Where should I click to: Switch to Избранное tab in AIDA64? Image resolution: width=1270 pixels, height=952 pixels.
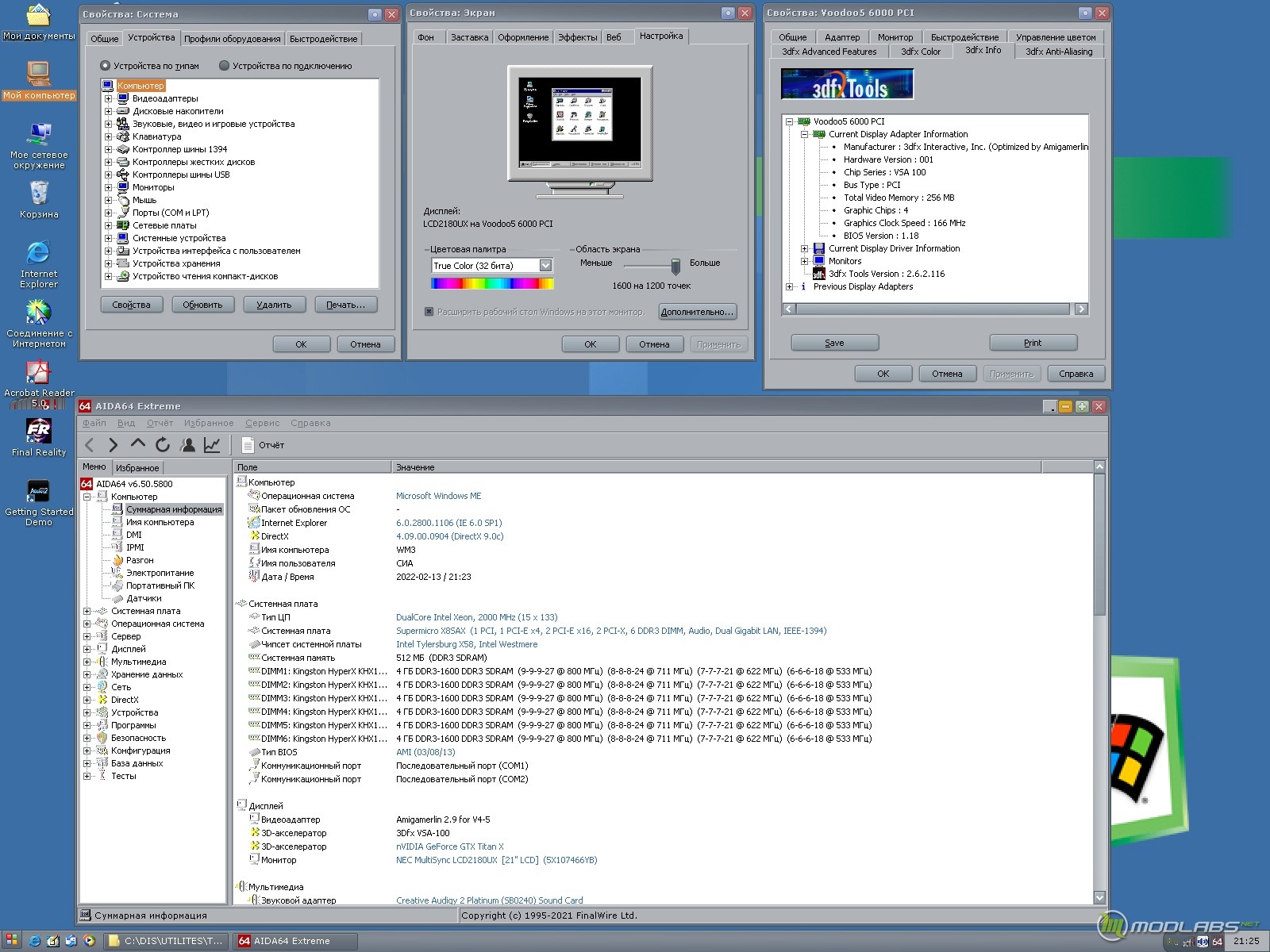tap(137, 468)
